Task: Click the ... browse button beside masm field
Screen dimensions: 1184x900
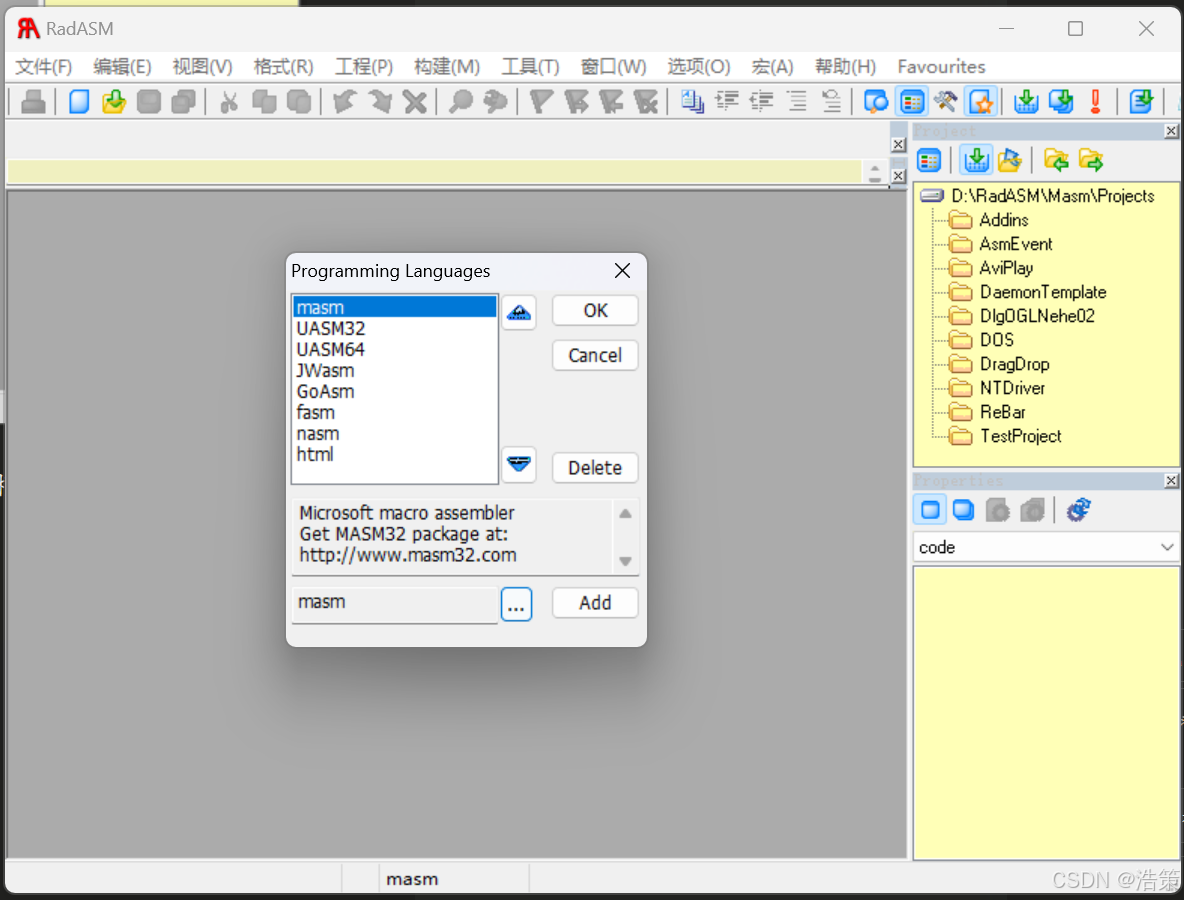Action: (x=516, y=604)
